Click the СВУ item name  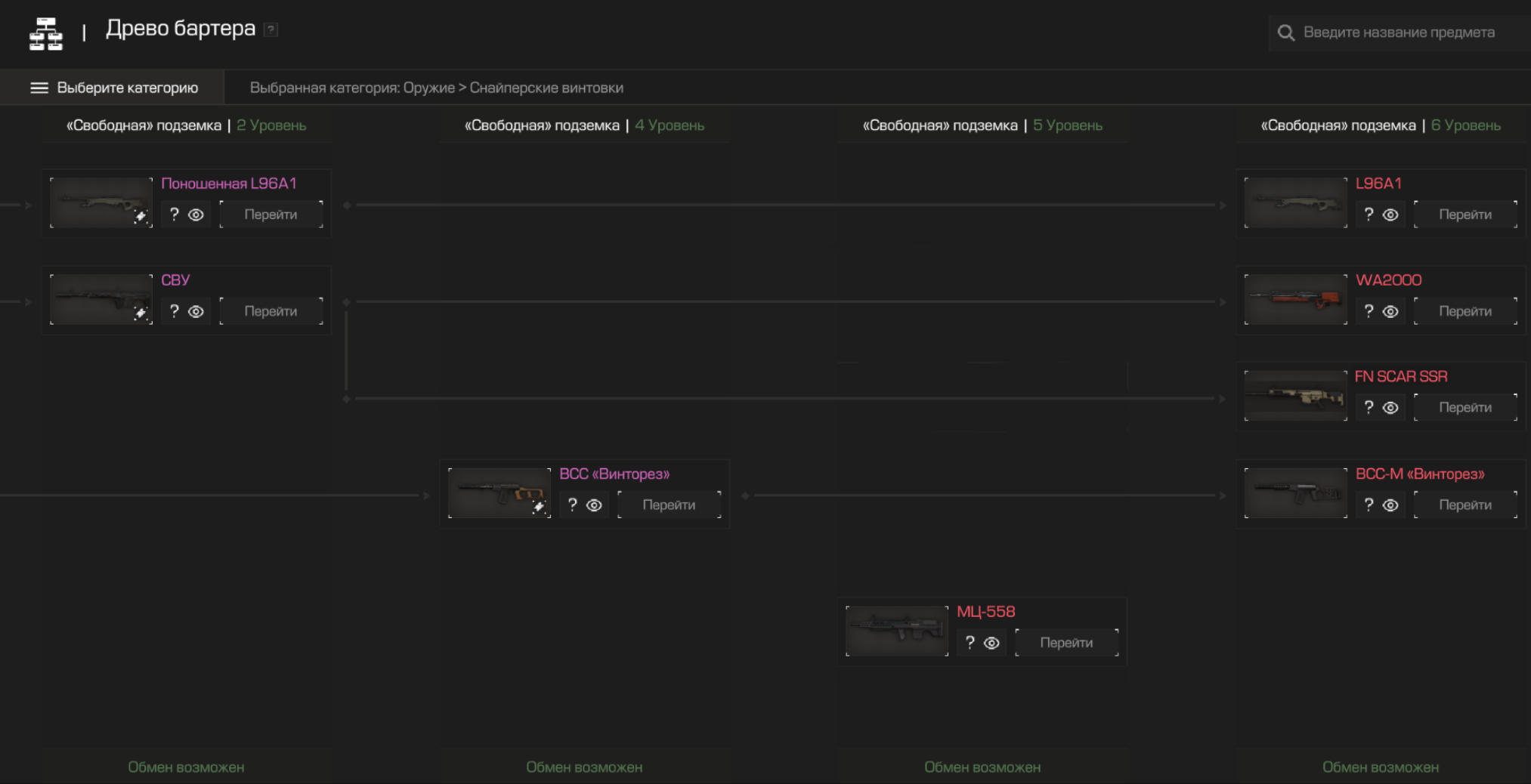tap(175, 280)
